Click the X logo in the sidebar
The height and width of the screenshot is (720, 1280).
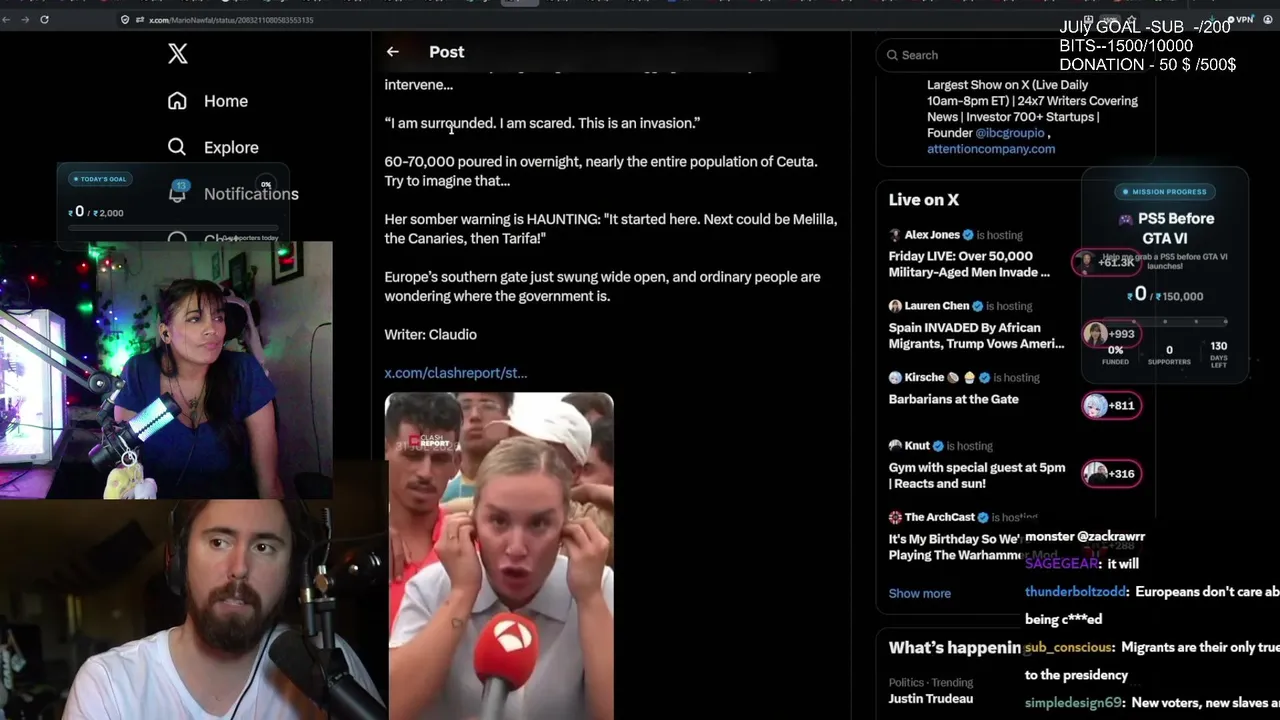[x=178, y=54]
